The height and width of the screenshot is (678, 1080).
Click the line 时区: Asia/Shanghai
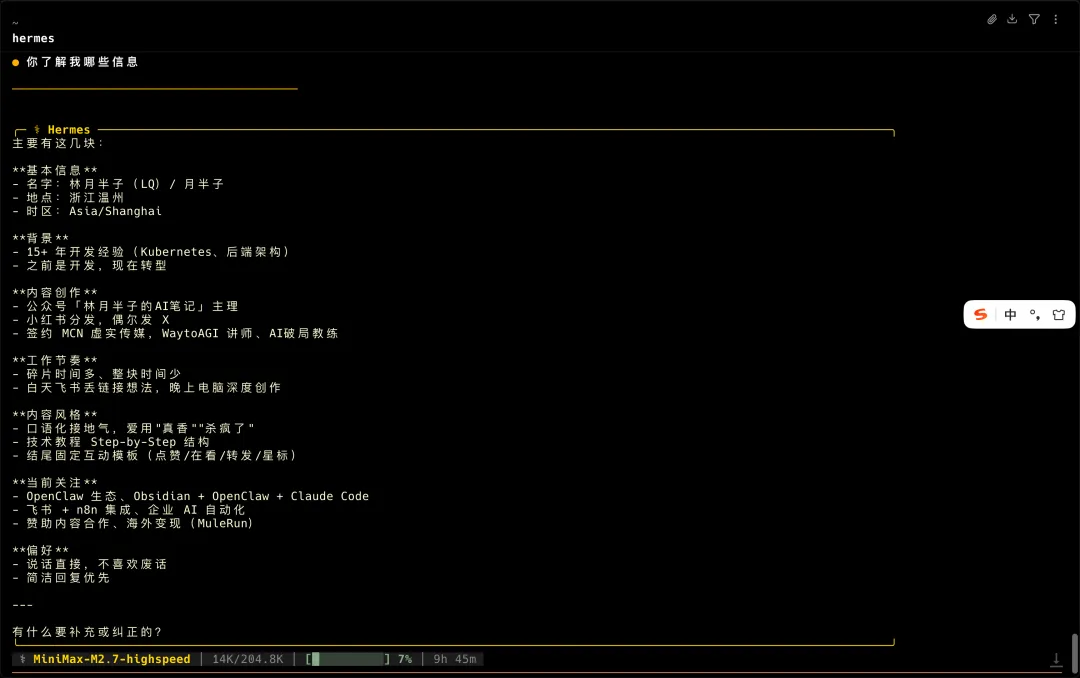[x=87, y=212]
